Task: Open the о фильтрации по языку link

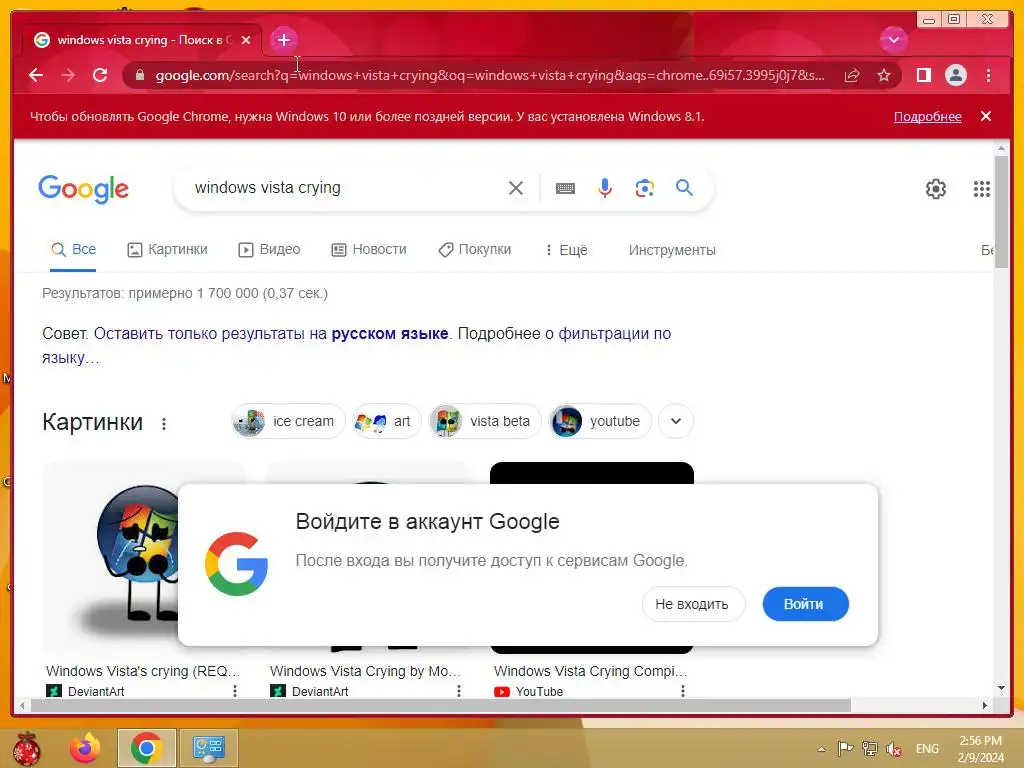Action: [607, 334]
